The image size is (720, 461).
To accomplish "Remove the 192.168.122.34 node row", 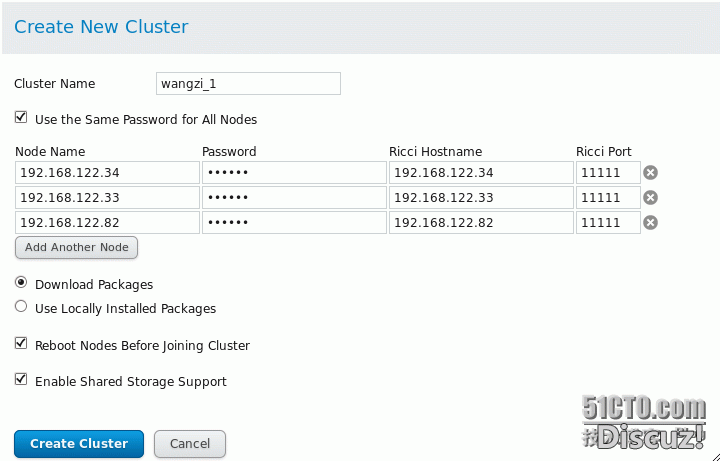I will tap(650, 173).
